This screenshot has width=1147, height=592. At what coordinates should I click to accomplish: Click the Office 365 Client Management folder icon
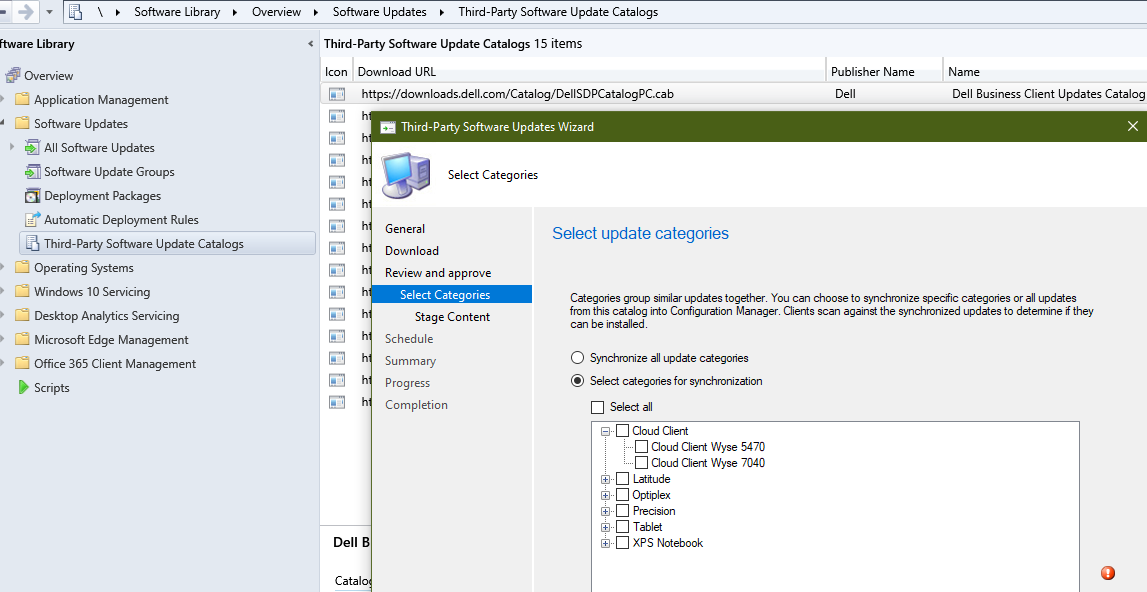(x=22, y=363)
